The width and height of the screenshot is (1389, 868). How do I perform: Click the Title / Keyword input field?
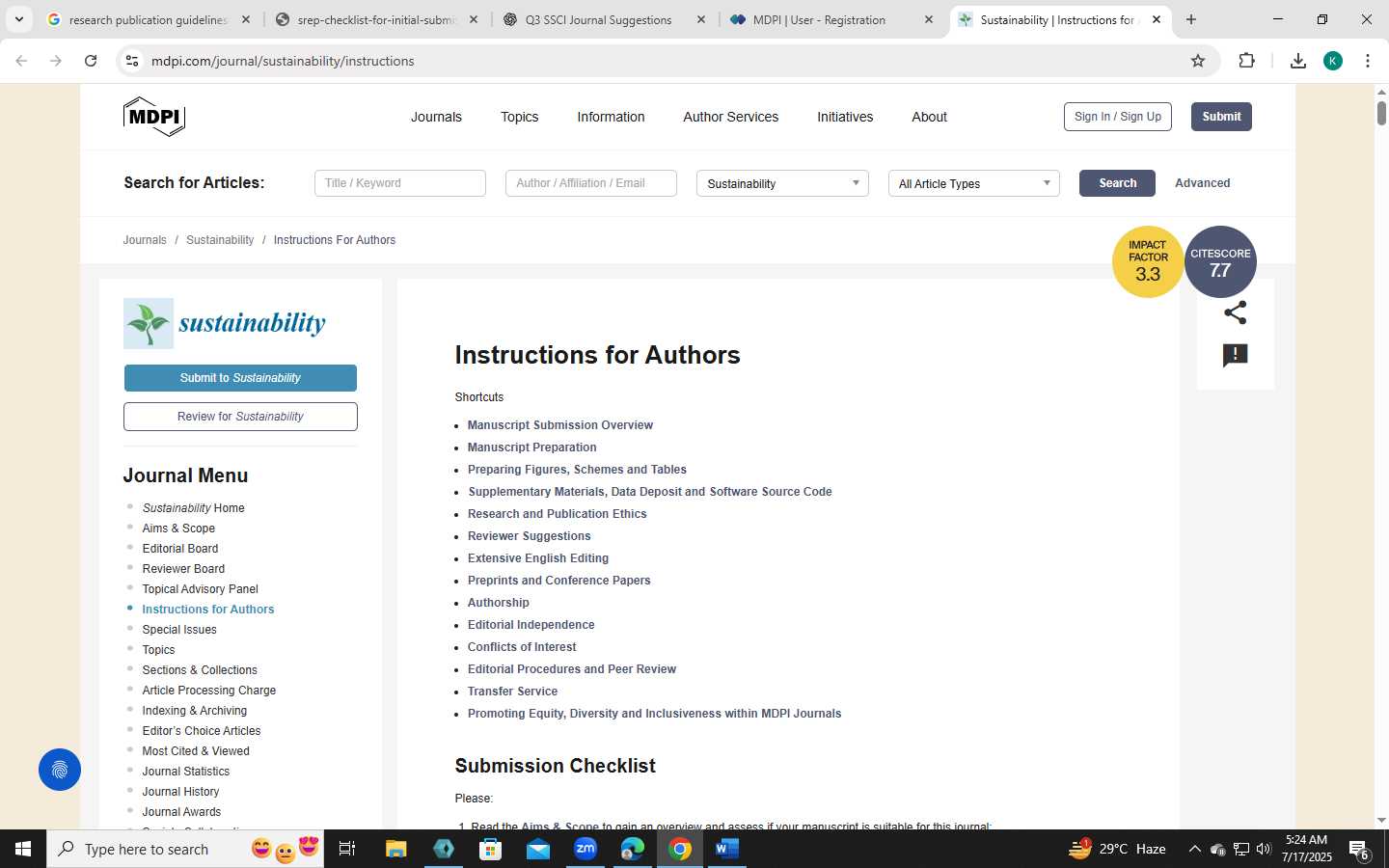click(x=399, y=183)
